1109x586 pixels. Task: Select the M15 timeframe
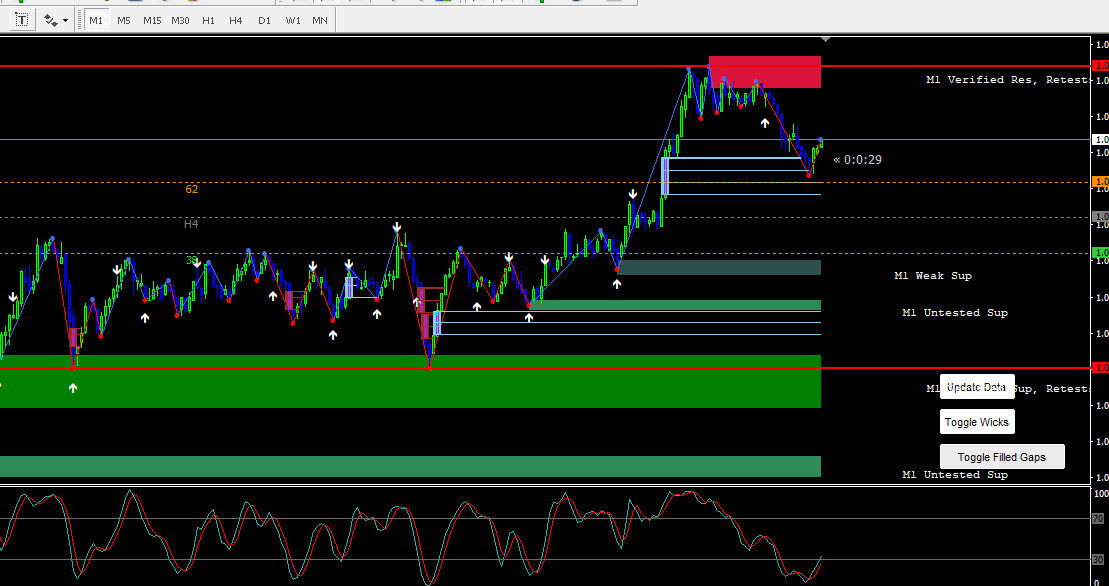coord(152,20)
